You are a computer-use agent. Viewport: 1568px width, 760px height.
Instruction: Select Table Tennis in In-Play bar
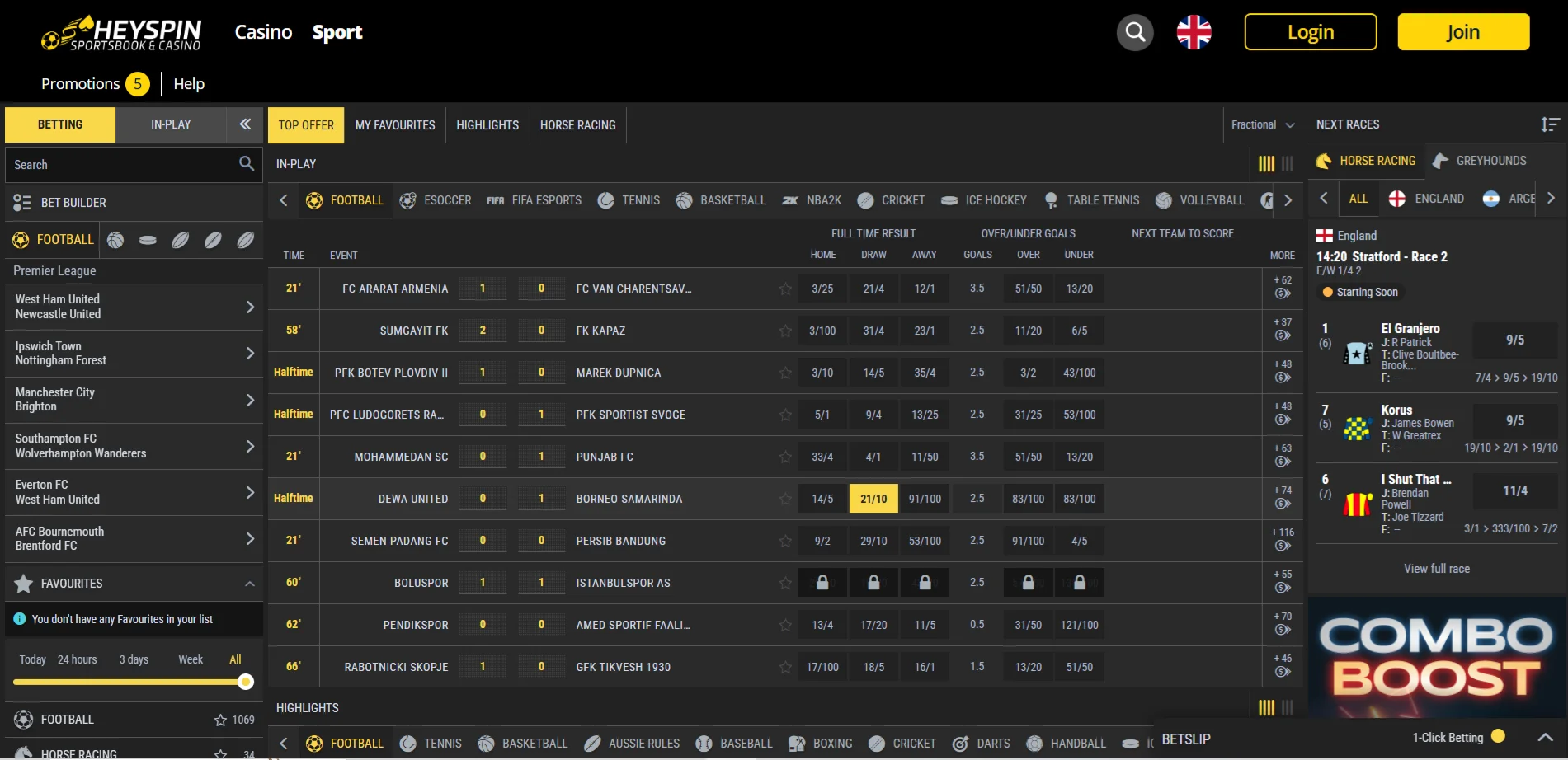(x=1092, y=200)
